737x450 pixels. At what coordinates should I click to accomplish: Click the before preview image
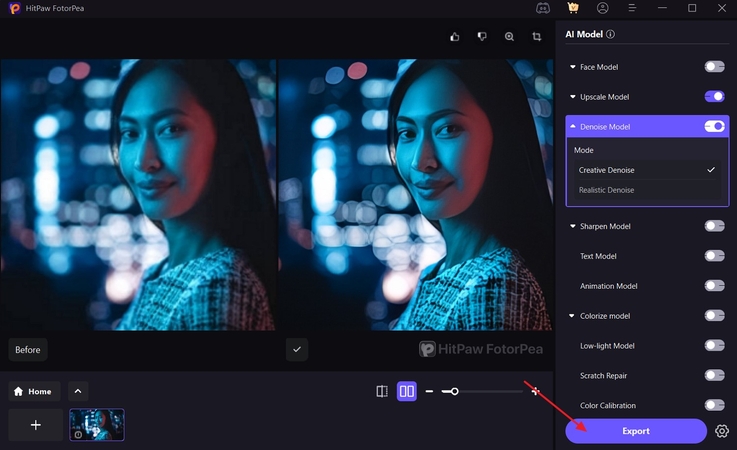pyautogui.click(x=138, y=194)
